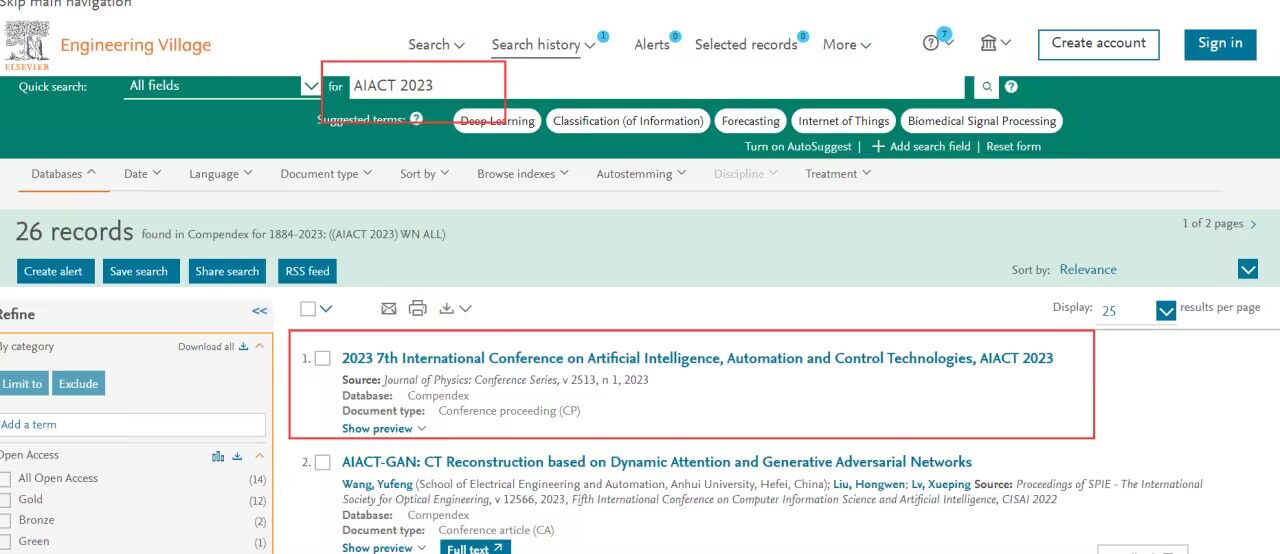
Task: Open Open Access chart icon
Action: point(218,456)
